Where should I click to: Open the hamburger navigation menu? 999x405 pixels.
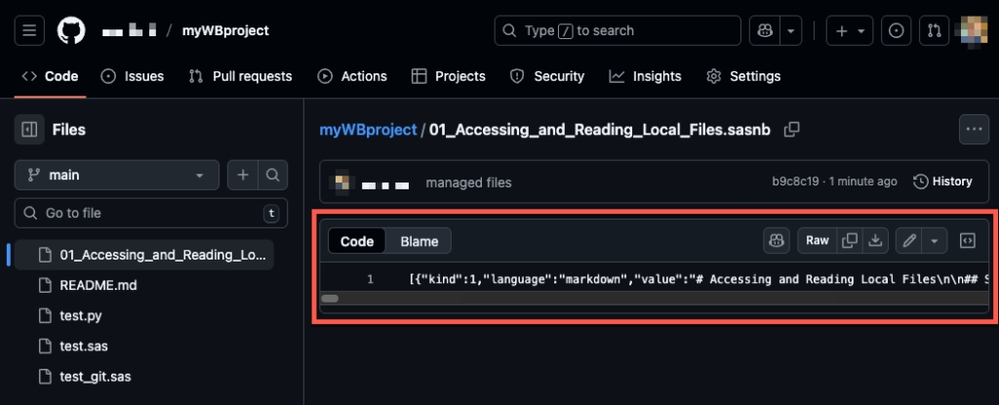pos(29,31)
